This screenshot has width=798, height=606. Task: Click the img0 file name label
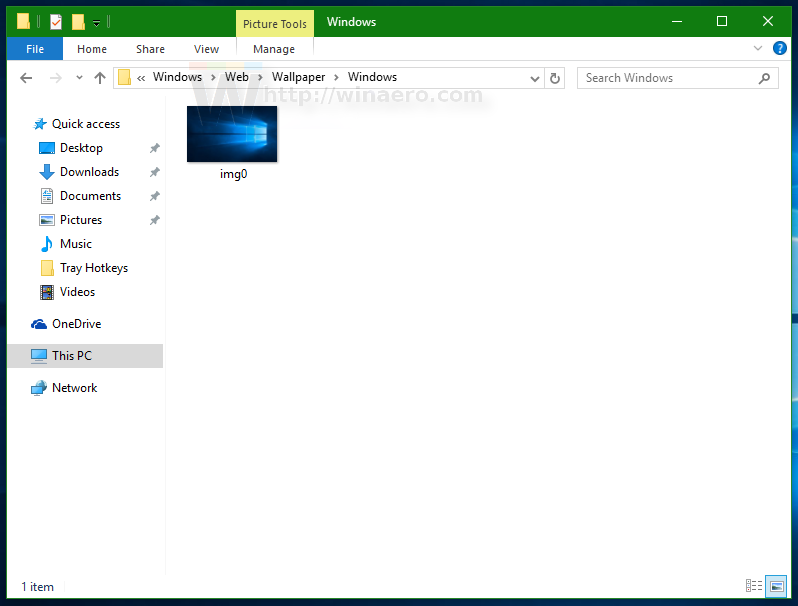pyautogui.click(x=234, y=174)
